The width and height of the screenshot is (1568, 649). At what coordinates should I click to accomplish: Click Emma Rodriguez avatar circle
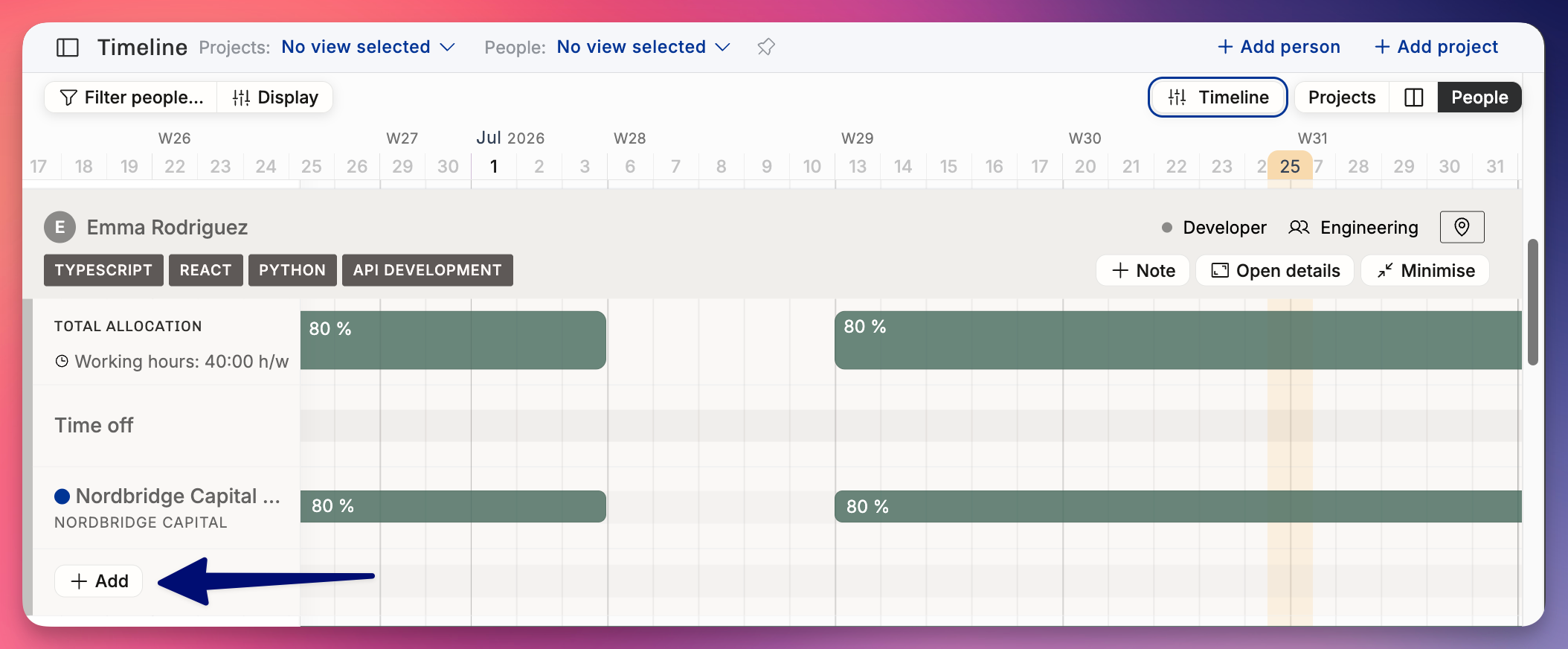click(60, 227)
